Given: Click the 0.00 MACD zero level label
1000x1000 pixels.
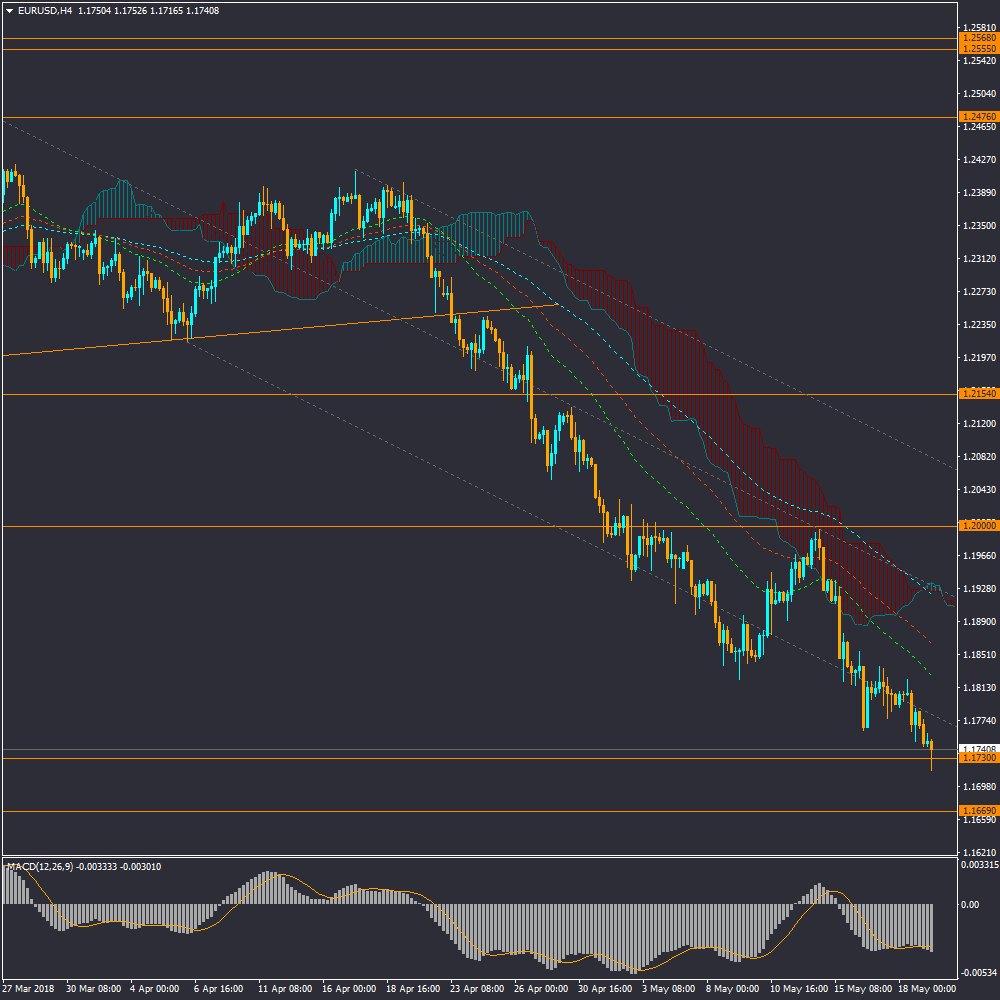Looking at the screenshot, I should (970, 904).
